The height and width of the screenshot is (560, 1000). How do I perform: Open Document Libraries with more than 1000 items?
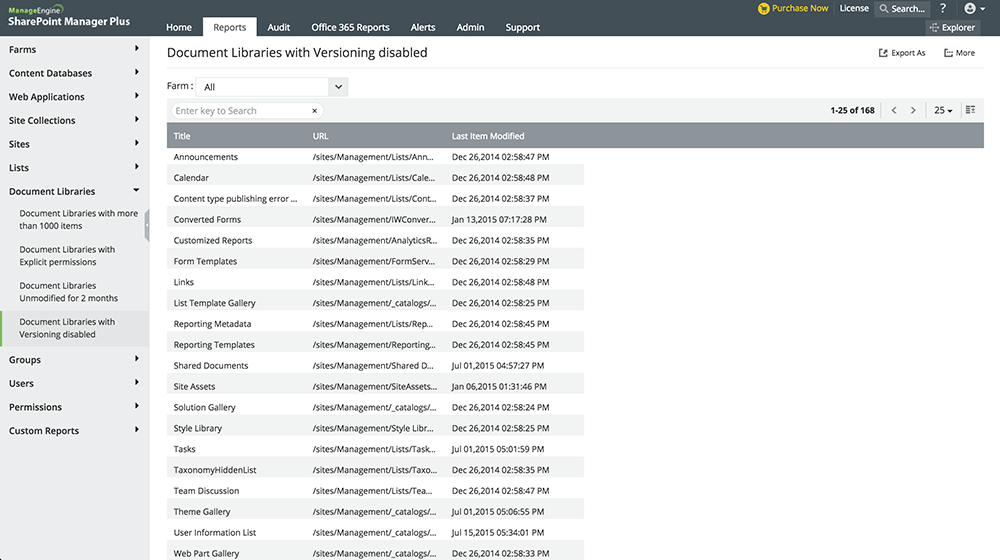click(x=78, y=219)
